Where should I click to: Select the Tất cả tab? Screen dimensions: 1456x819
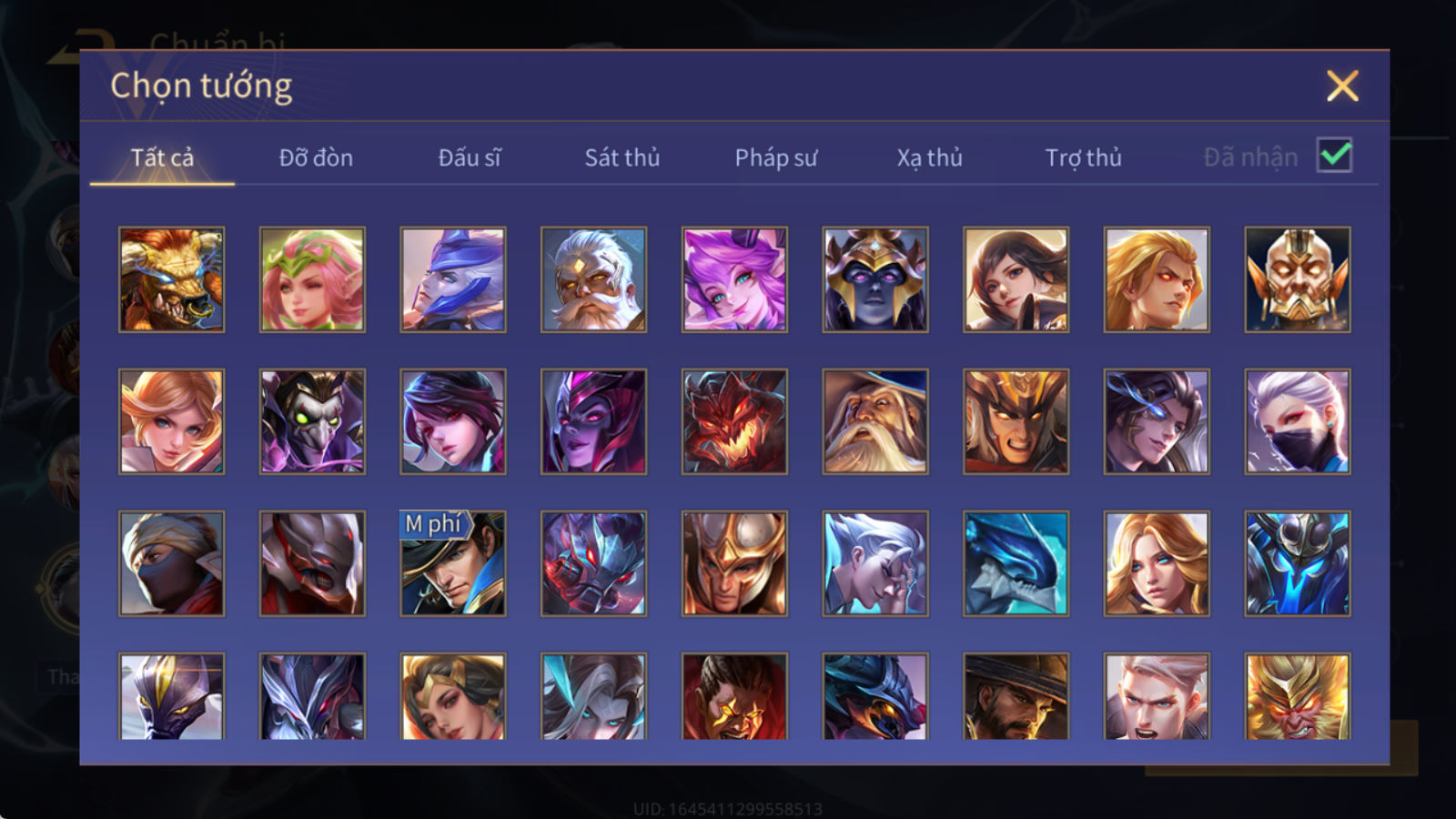pos(162,157)
